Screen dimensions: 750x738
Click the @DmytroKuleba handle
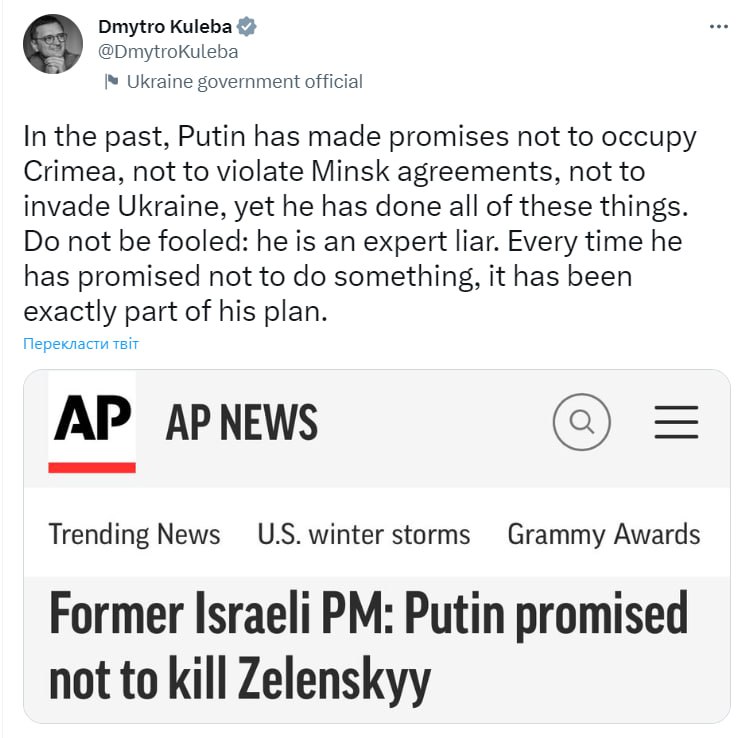pos(168,52)
